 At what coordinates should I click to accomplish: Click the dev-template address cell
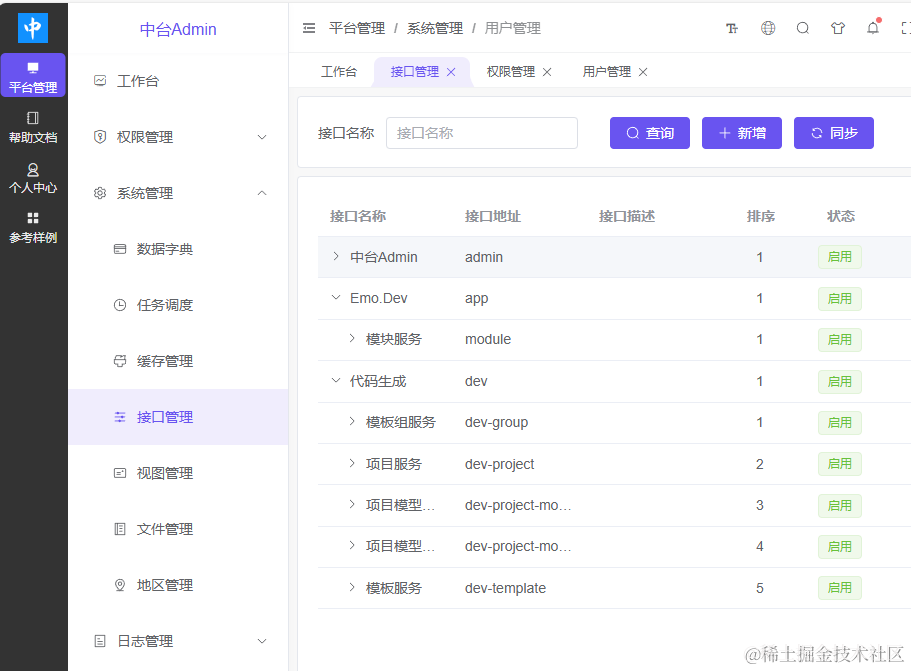tap(505, 589)
